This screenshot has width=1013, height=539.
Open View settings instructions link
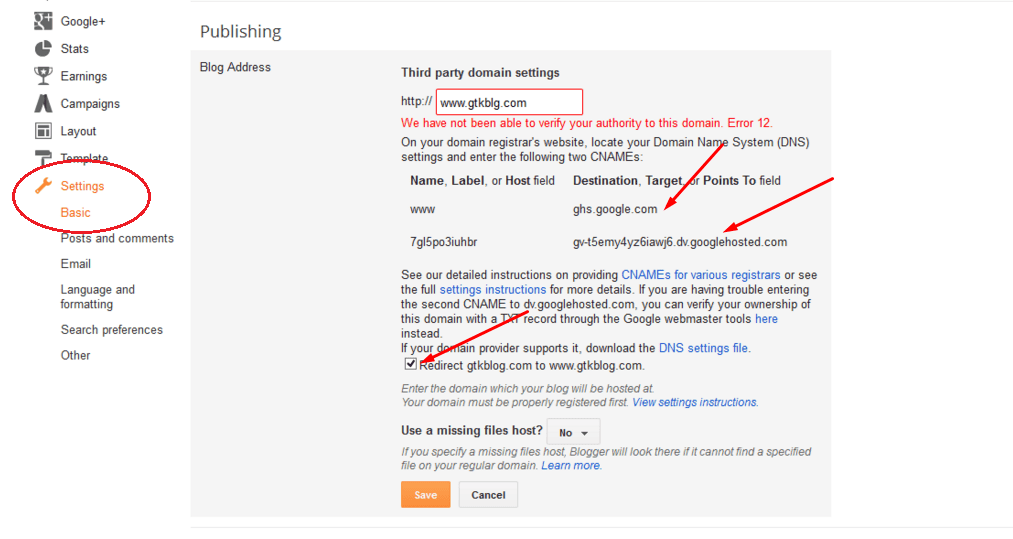pyautogui.click(x=694, y=402)
